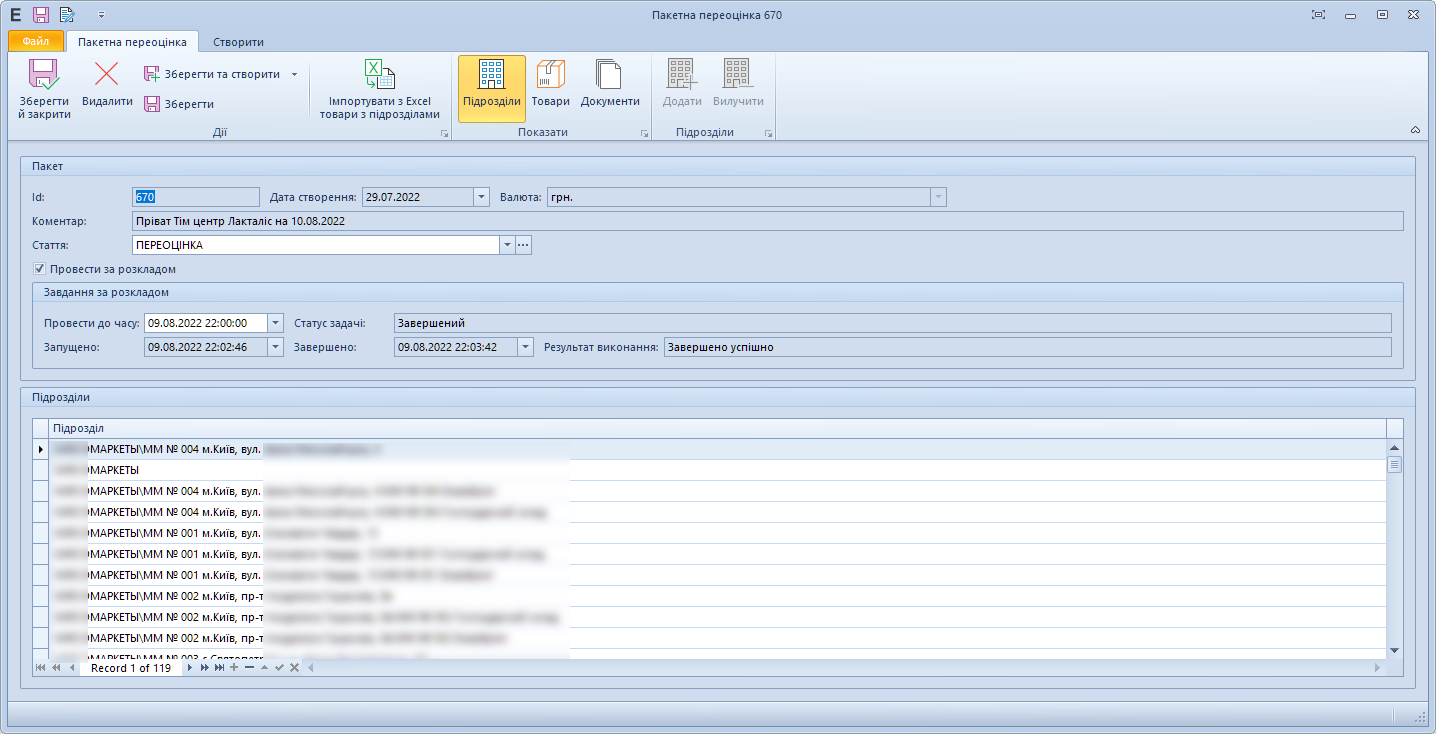
Task: Click the Результат виконання field
Action: click(1028, 347)
